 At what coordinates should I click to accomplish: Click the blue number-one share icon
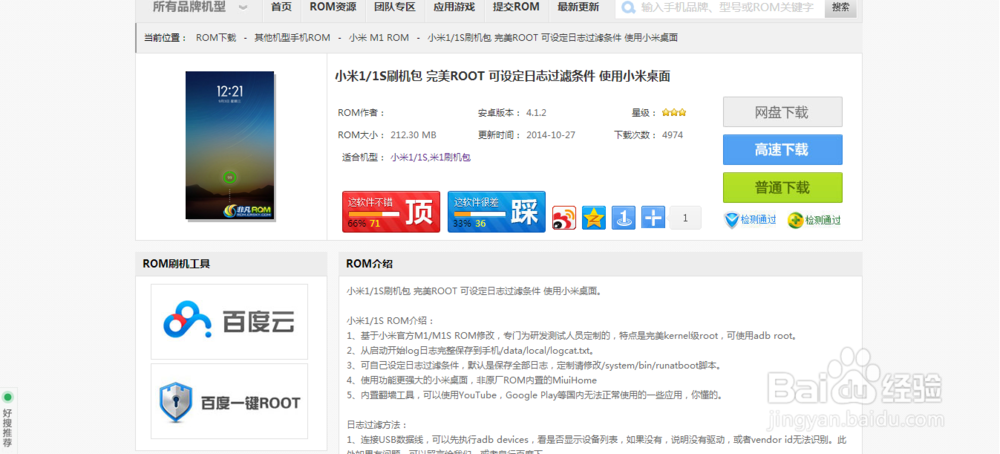[x=623, y=218]
